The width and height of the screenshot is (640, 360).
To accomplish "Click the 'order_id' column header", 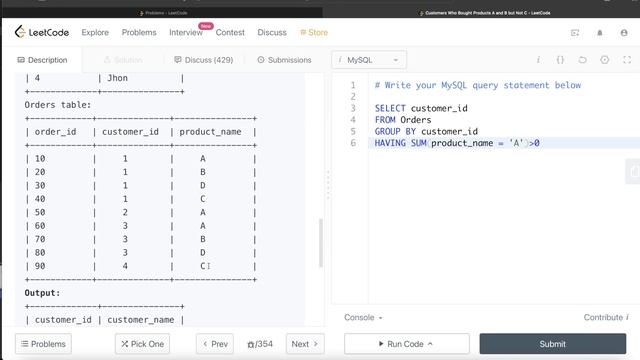I will (55, 132).
